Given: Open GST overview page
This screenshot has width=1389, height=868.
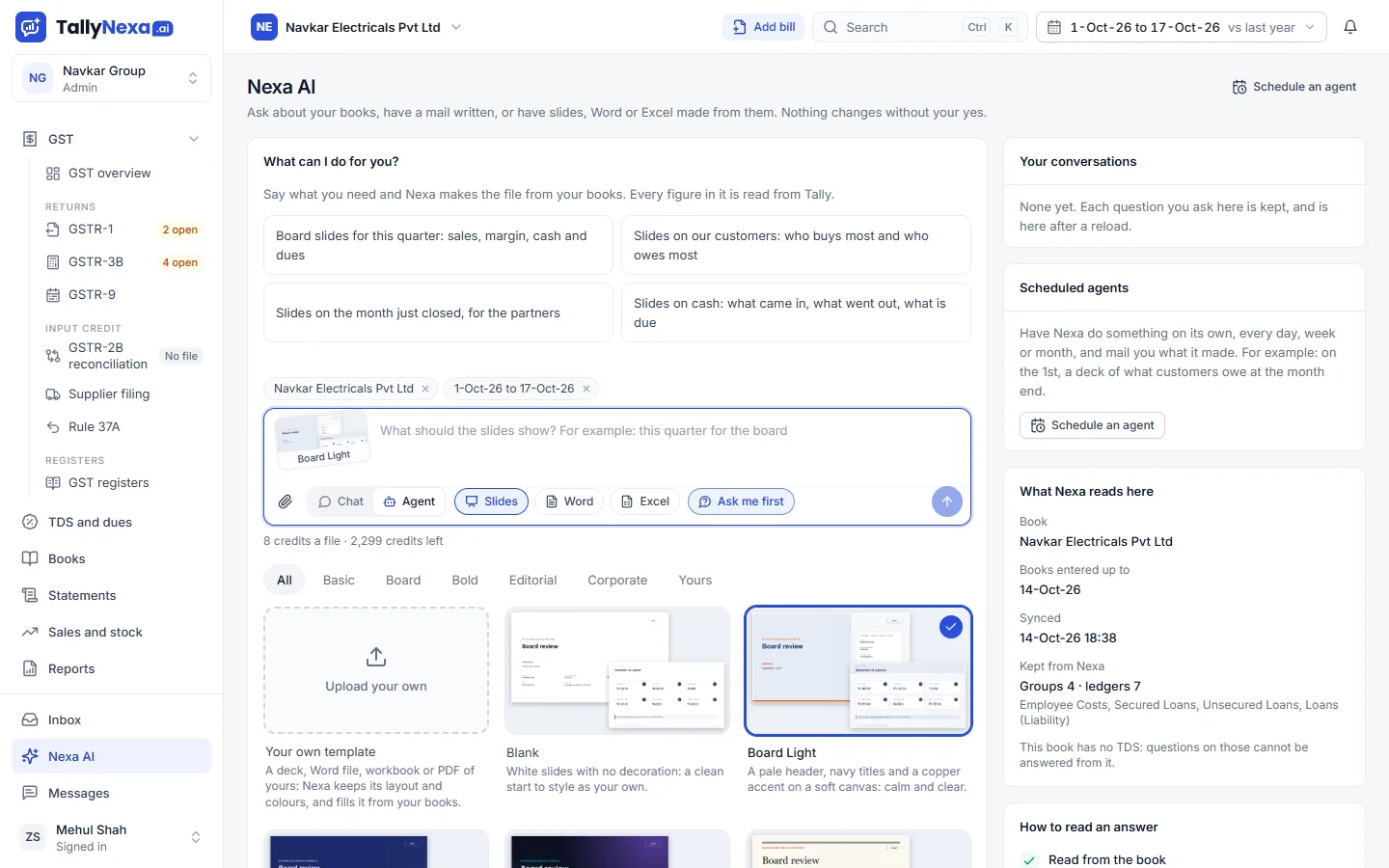Looking at the screenshot, I should 123,173.
